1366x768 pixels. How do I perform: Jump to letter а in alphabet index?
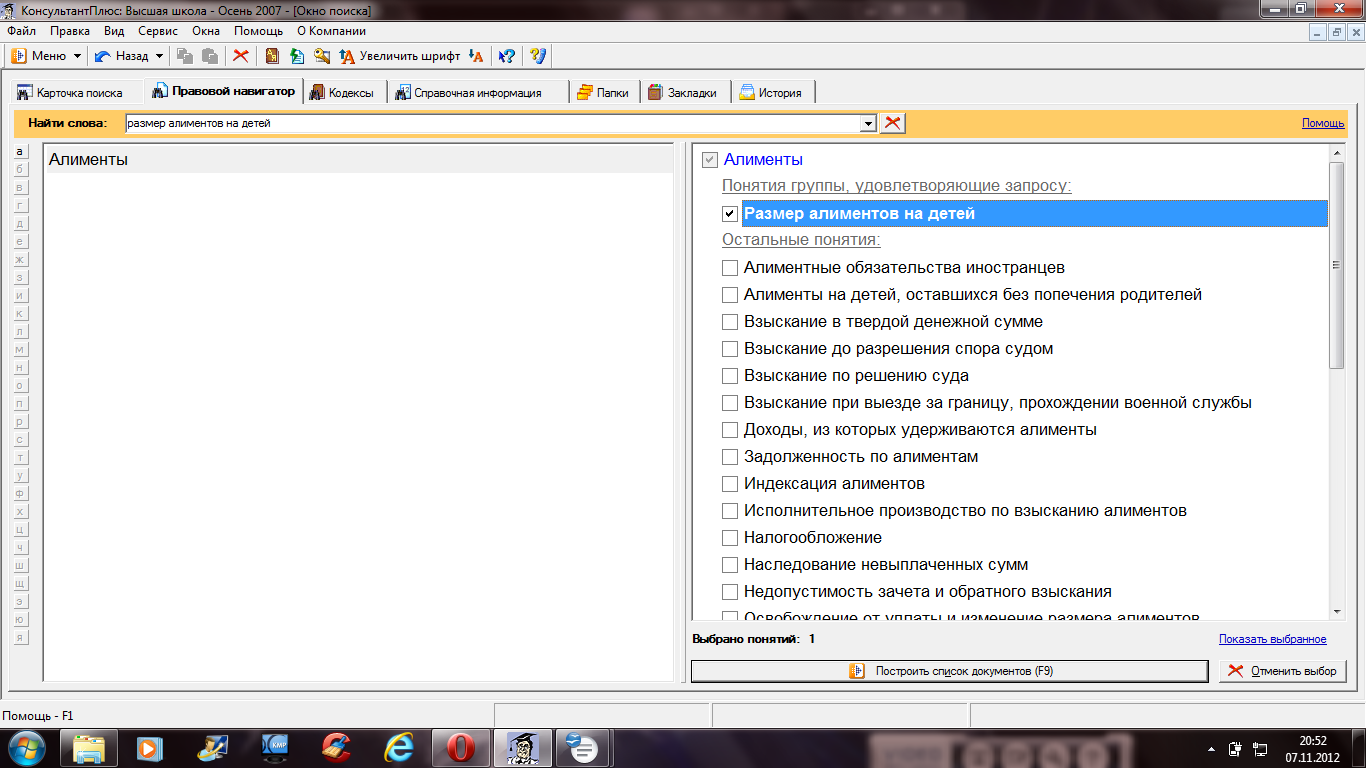[x=20, y=152]
